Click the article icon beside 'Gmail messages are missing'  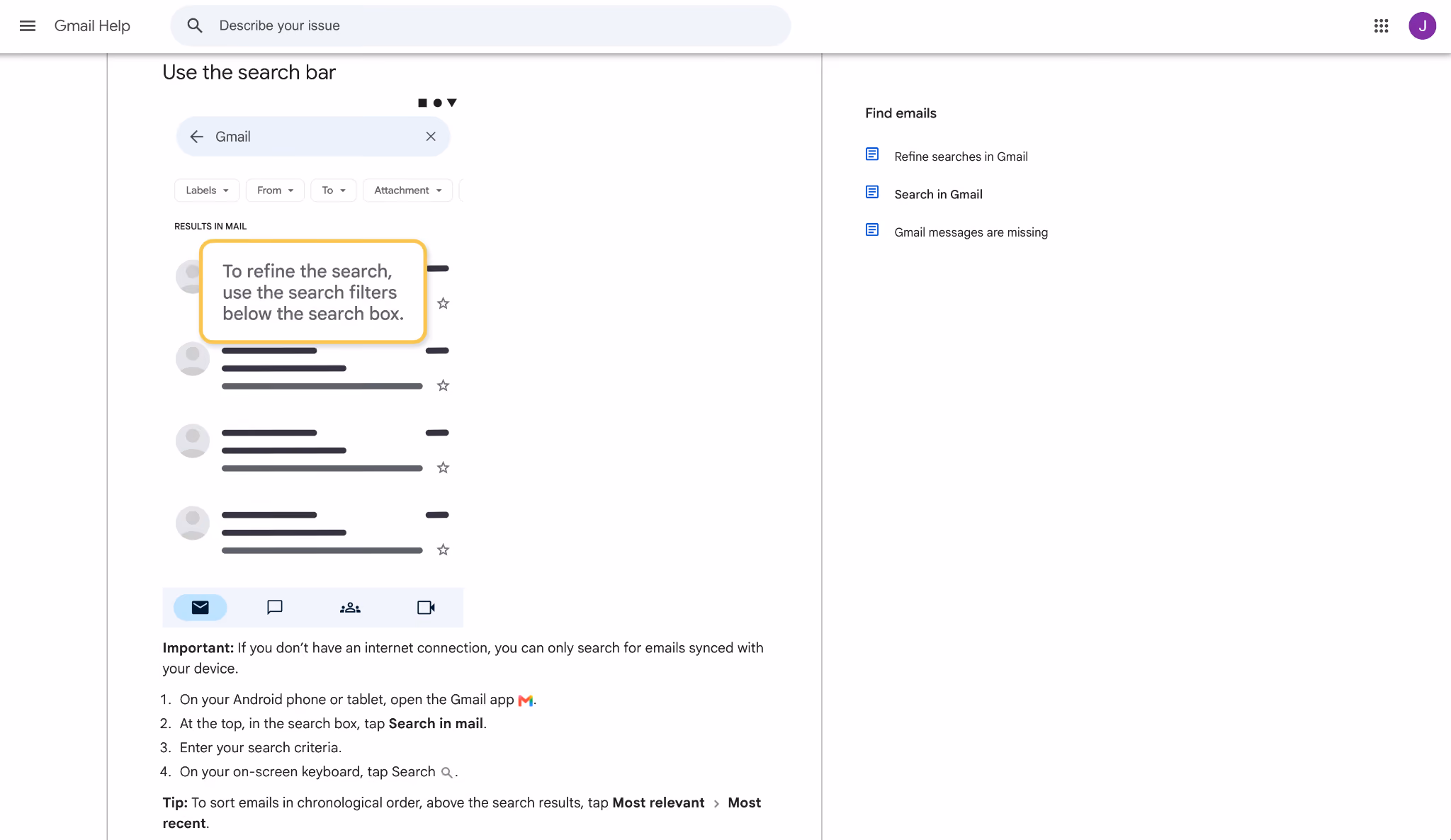tap(872, 230)
